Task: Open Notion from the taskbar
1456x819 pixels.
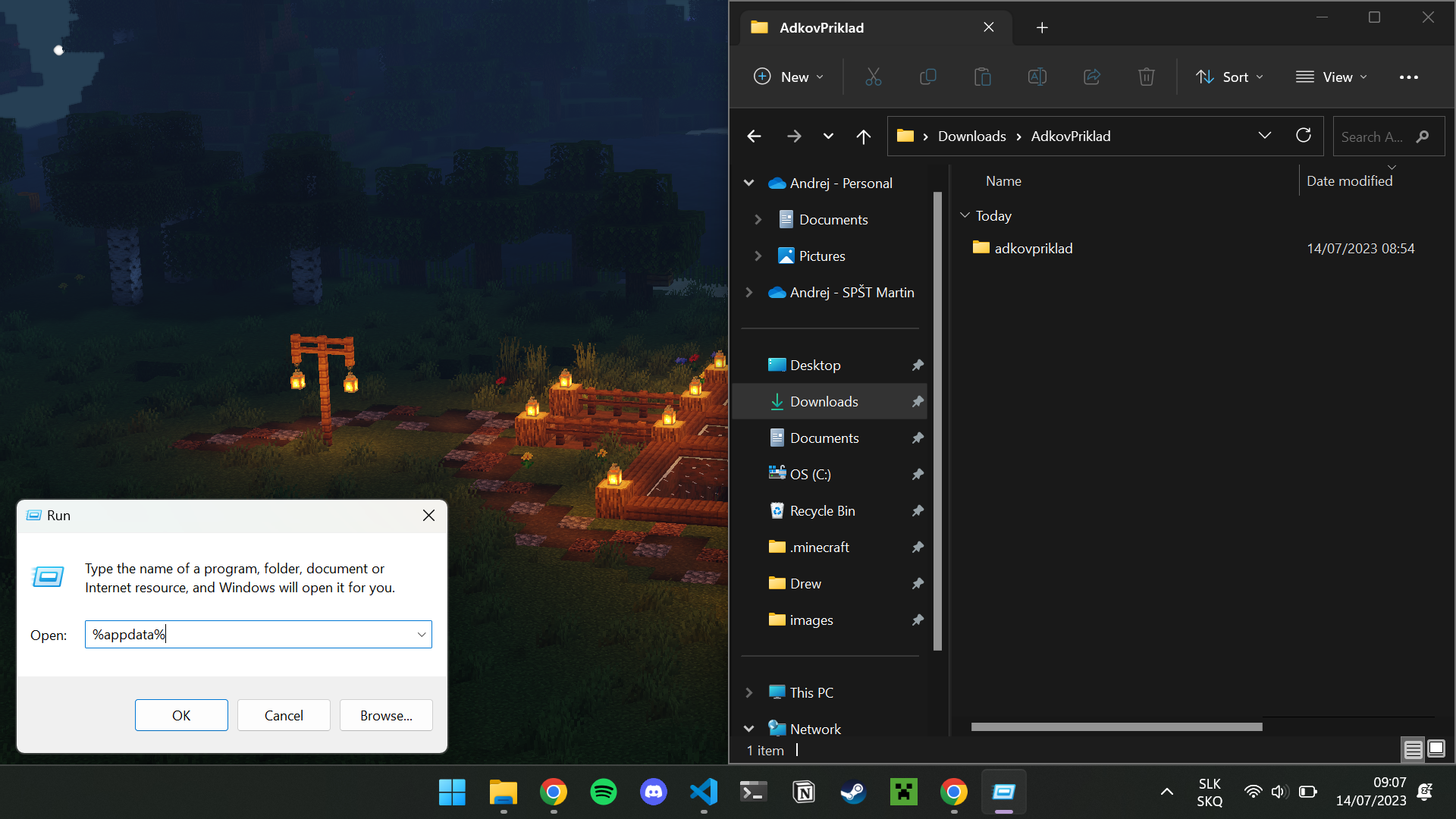Action: 803,792
